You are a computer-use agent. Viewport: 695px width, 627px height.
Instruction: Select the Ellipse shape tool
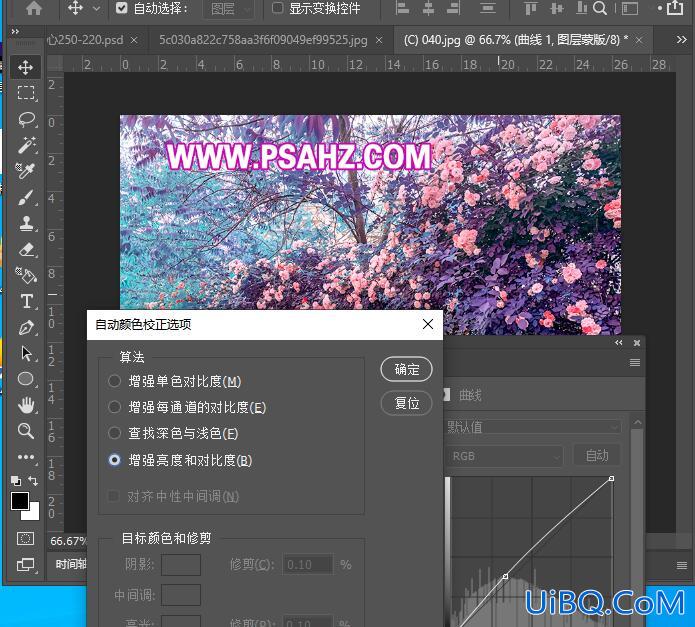tap(26, 379)
